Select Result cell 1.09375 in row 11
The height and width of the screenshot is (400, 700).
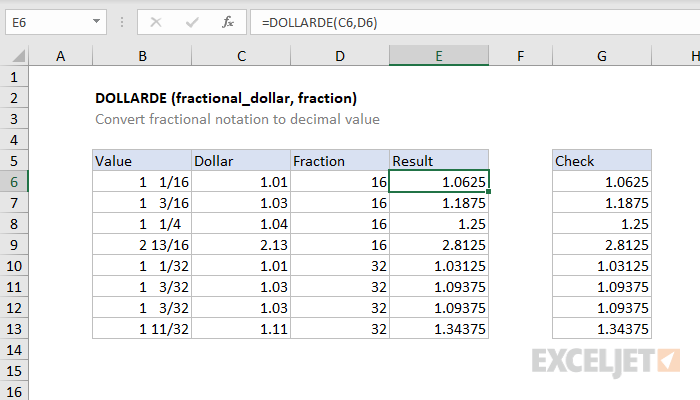439,287
